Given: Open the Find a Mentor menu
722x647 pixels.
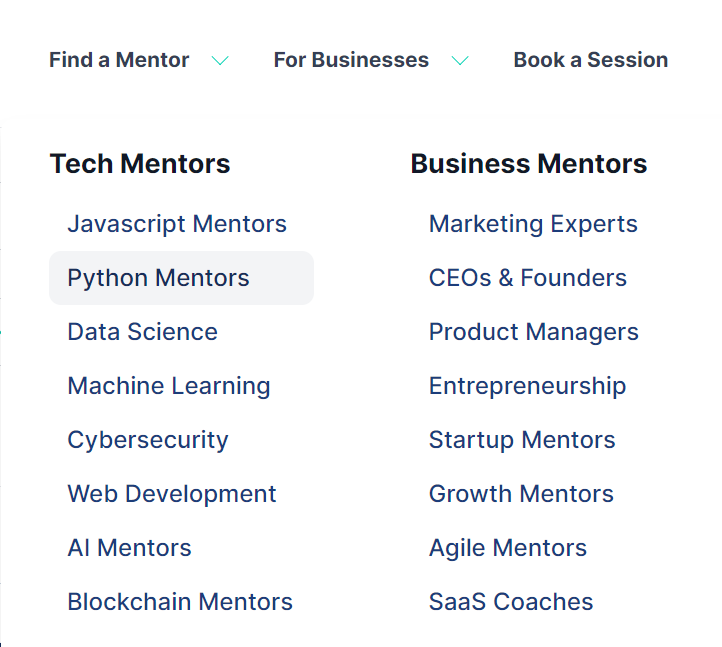Looking at the screenshot, I should point(119,60).
